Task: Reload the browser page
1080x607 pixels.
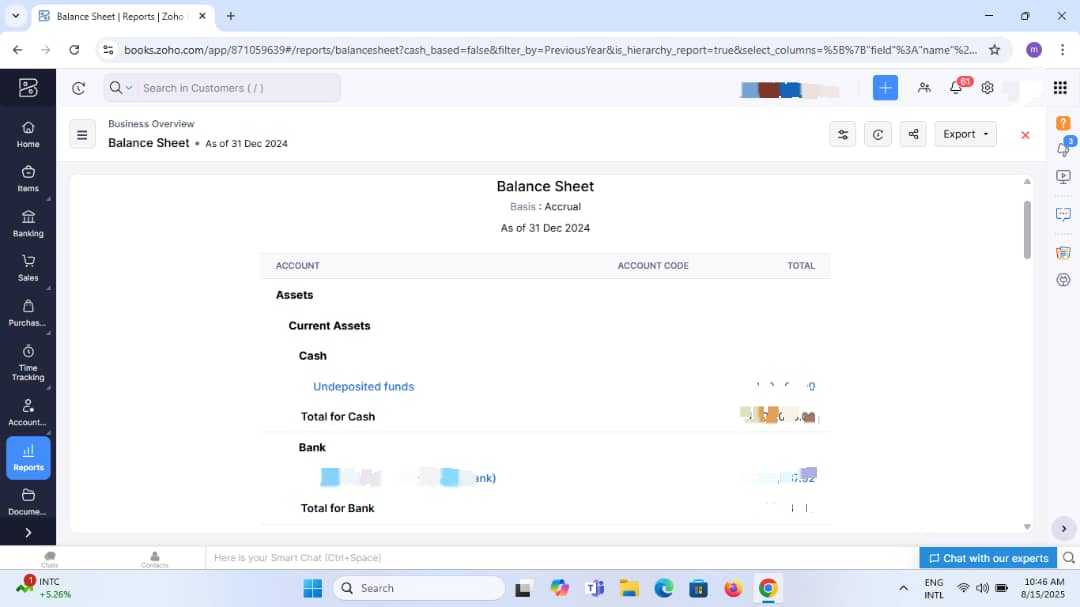Action: coord(74,50)
